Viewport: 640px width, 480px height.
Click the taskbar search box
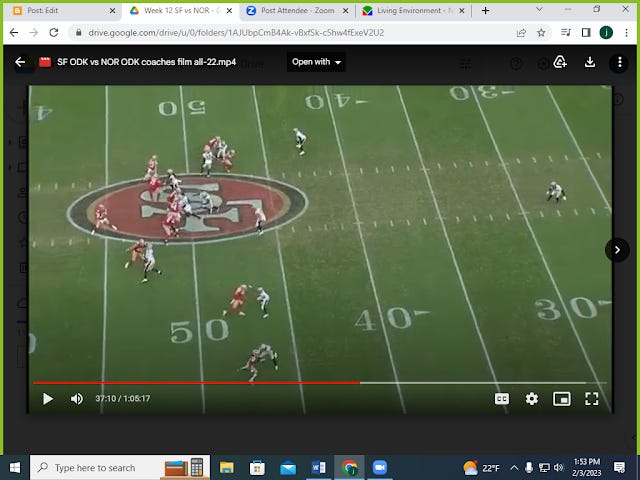120,468
